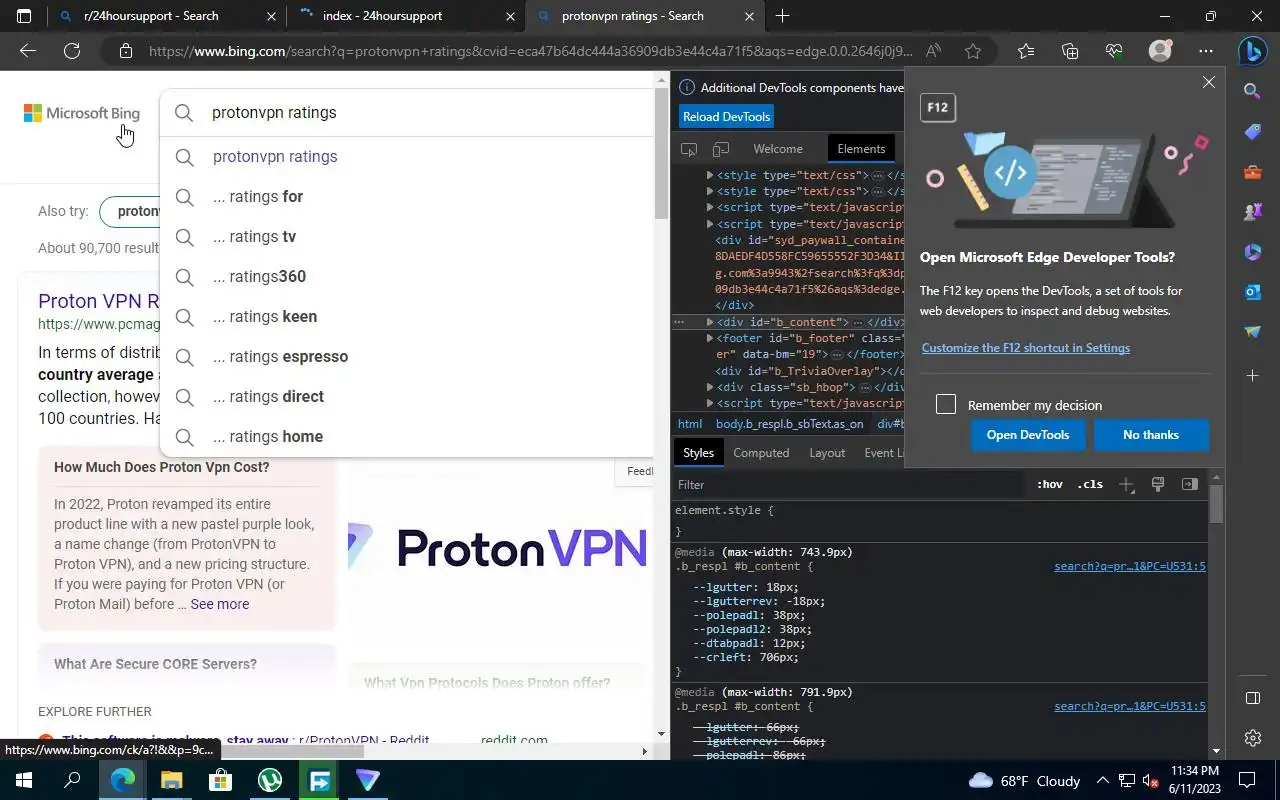Close the F12 DevTools prompt
This screenshot has height=800, width=1280.
tap(1209, 82)
